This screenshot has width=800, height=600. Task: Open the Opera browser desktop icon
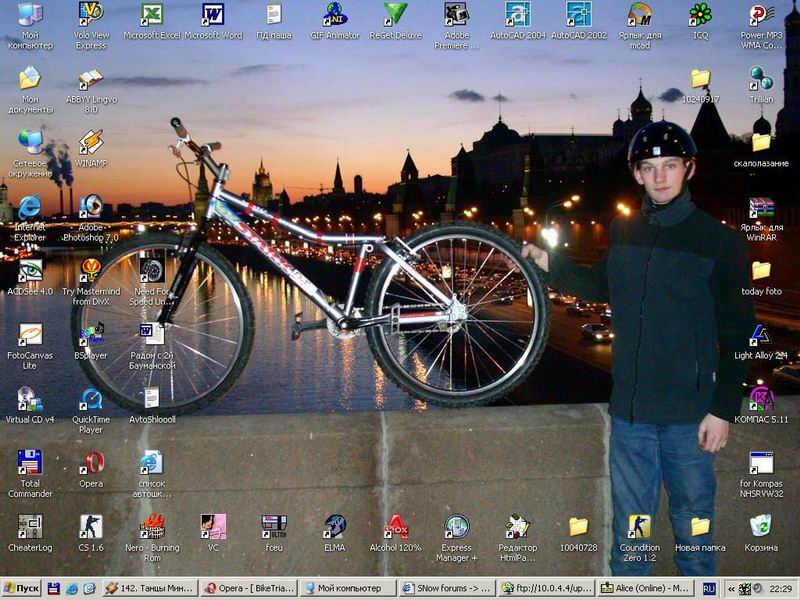point(91,462)
